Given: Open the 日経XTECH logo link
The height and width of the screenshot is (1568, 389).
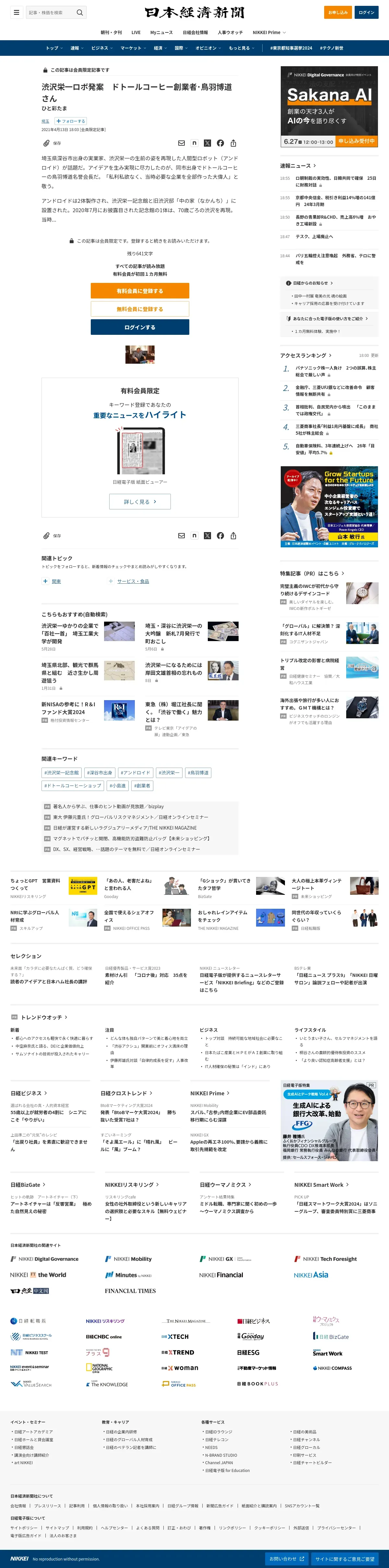Looking at the screenshot, I should click(175, 1337).
